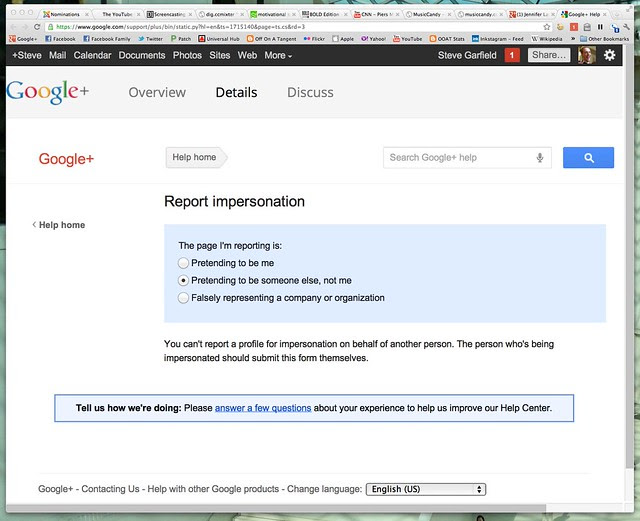Screen dimensions: 640x521
Task: Click the microphone voice search icon
Action: click(540, 158)
